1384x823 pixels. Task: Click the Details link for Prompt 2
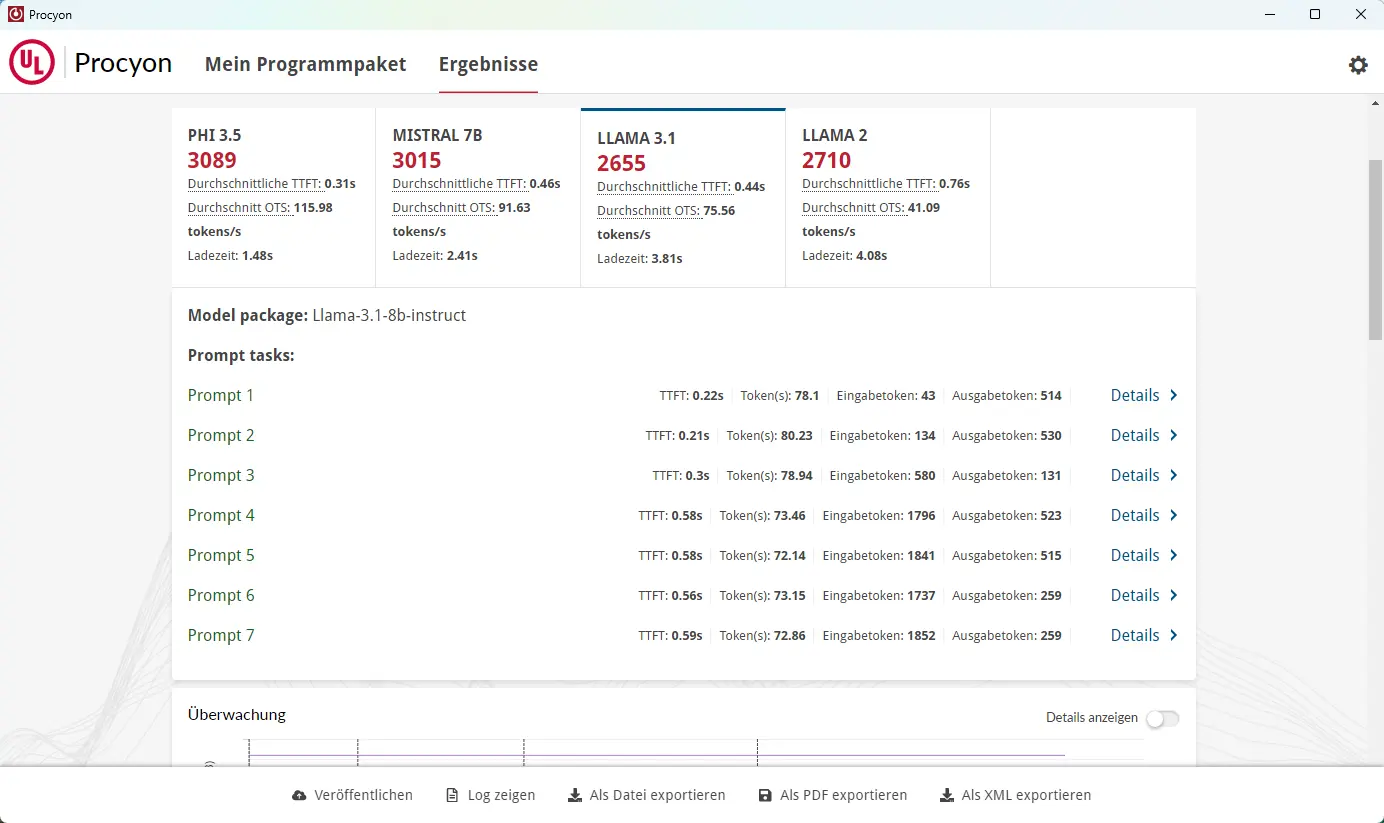click(x=1134, y=436)
